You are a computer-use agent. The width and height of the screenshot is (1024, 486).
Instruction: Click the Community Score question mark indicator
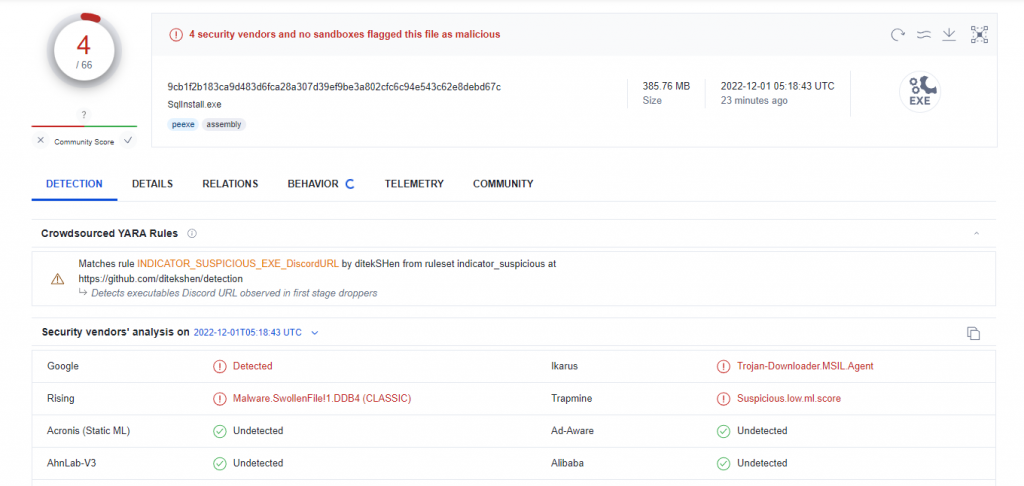(84, 114)
